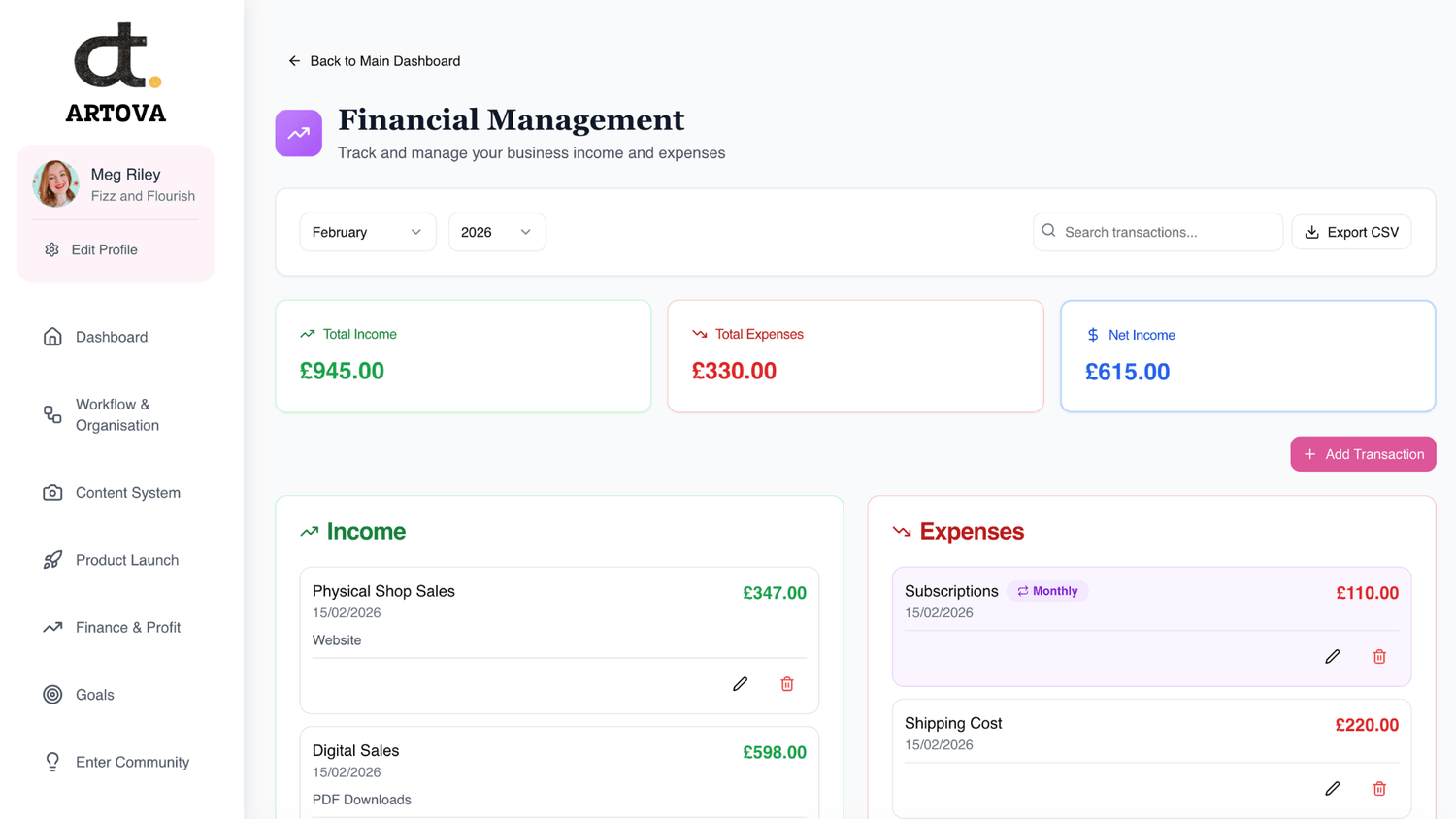Viewport: 1456px width, 819px height.
Task: Click the Total Income trend icon
Action: (308, 334)
